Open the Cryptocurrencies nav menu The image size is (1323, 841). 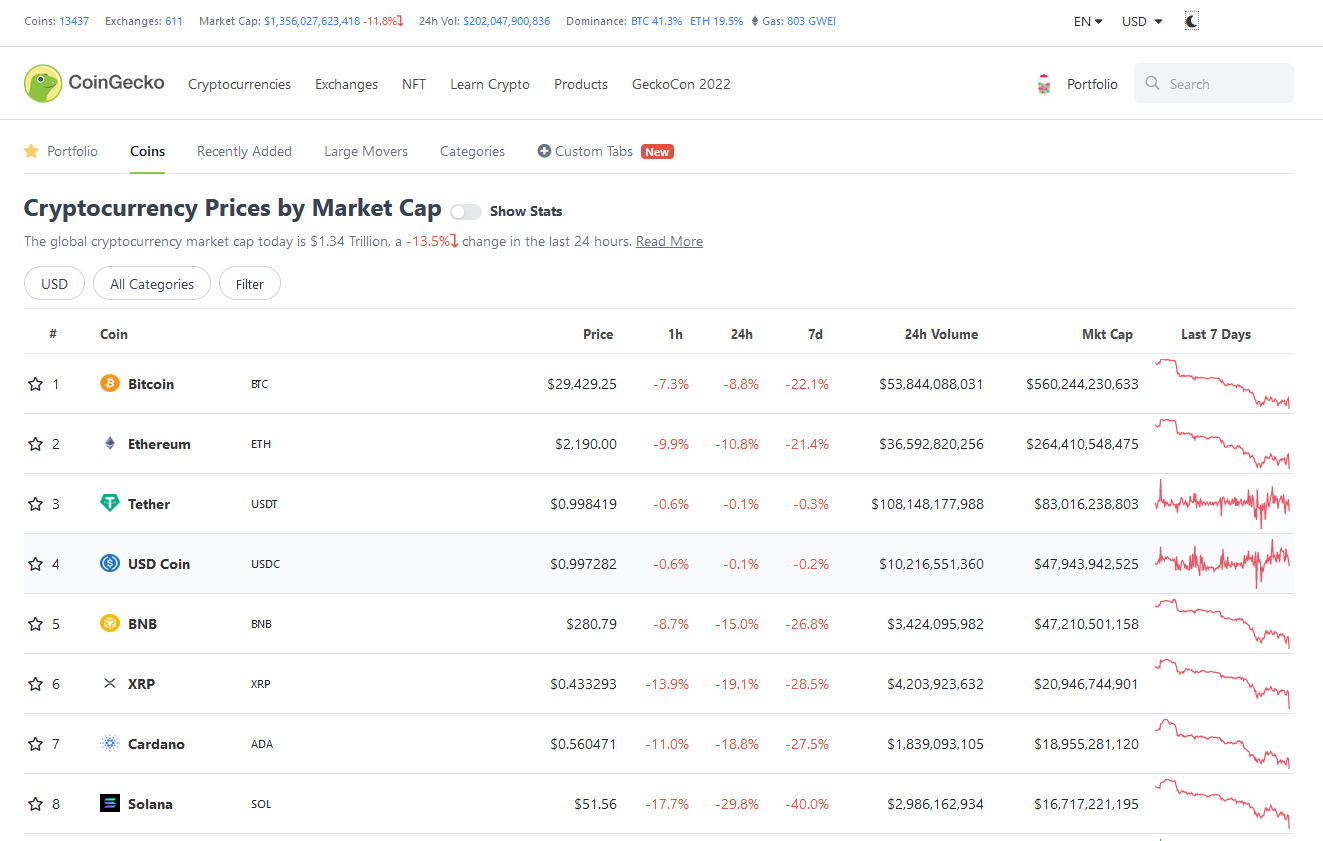pos(239,84)
